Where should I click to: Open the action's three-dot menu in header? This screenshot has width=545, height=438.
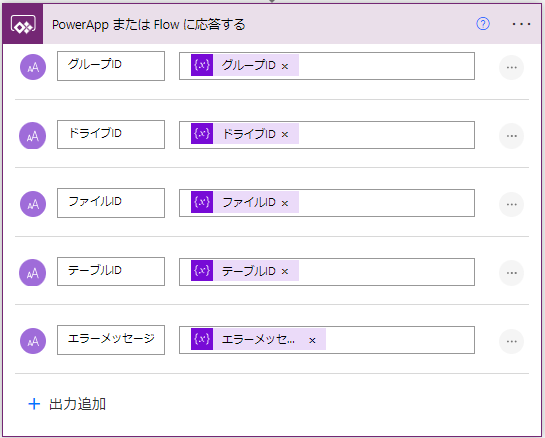tap(521, 24)
